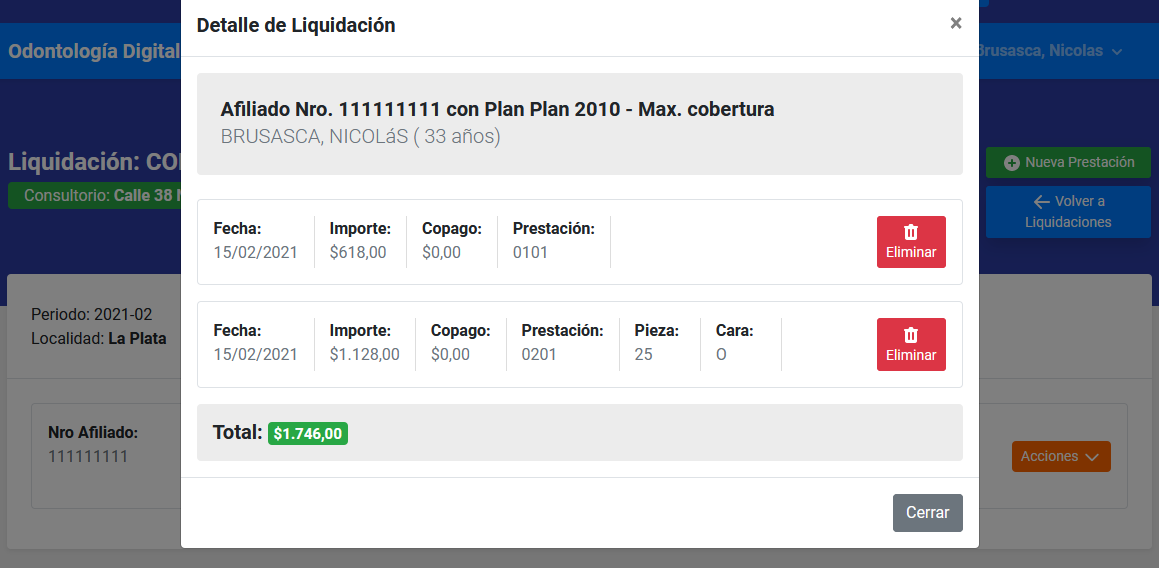Viewport: 1159px width, 568px height.
Task: Select affiliate number 111111111 in the card
Action: (x=88, y=456)
